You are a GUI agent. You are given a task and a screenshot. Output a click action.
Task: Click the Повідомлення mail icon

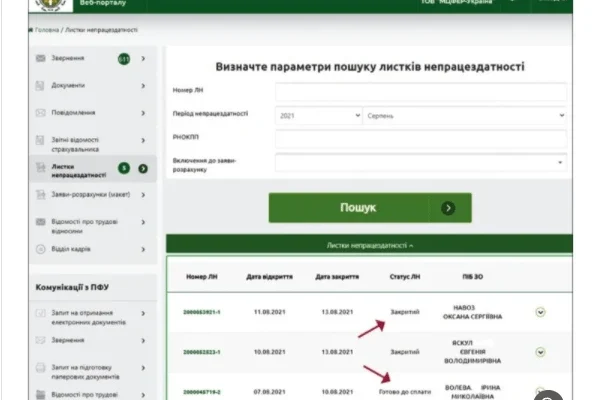coord(40,113)
